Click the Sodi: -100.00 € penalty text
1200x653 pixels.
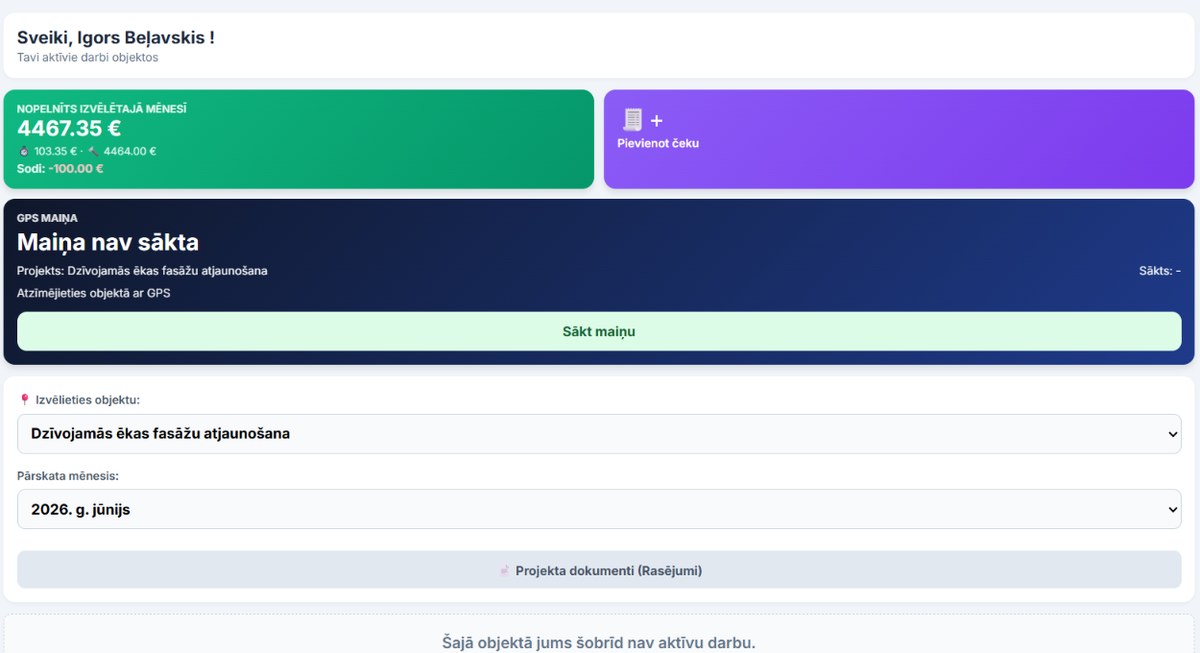(60, 168)
